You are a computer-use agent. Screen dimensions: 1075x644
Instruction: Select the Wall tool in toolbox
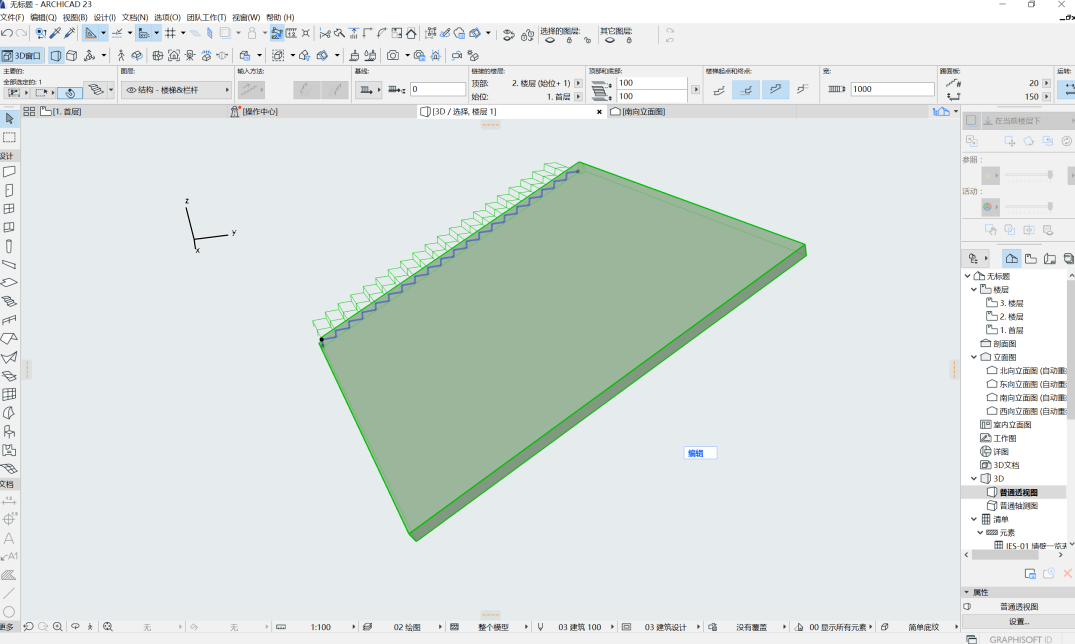9,171
